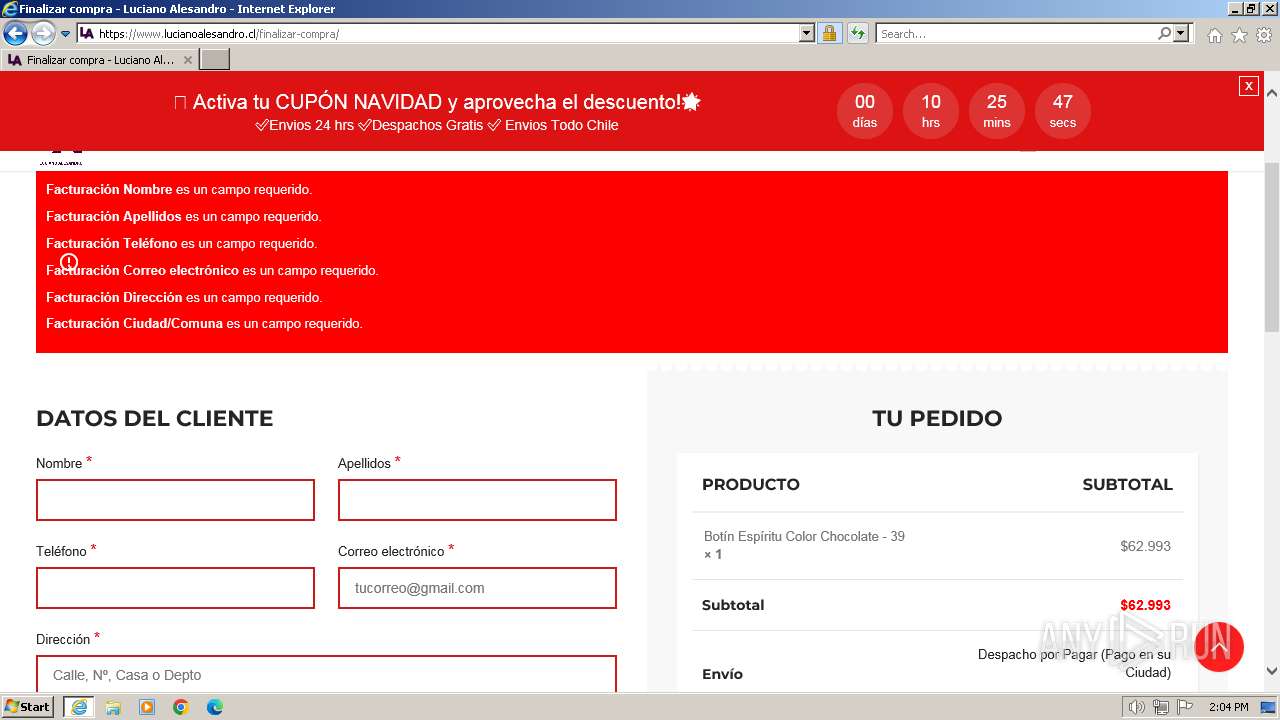Click the 'Facturación Apellidos' error message
This screenshot has width=1280, height=720.
click(x=184, y=216)
